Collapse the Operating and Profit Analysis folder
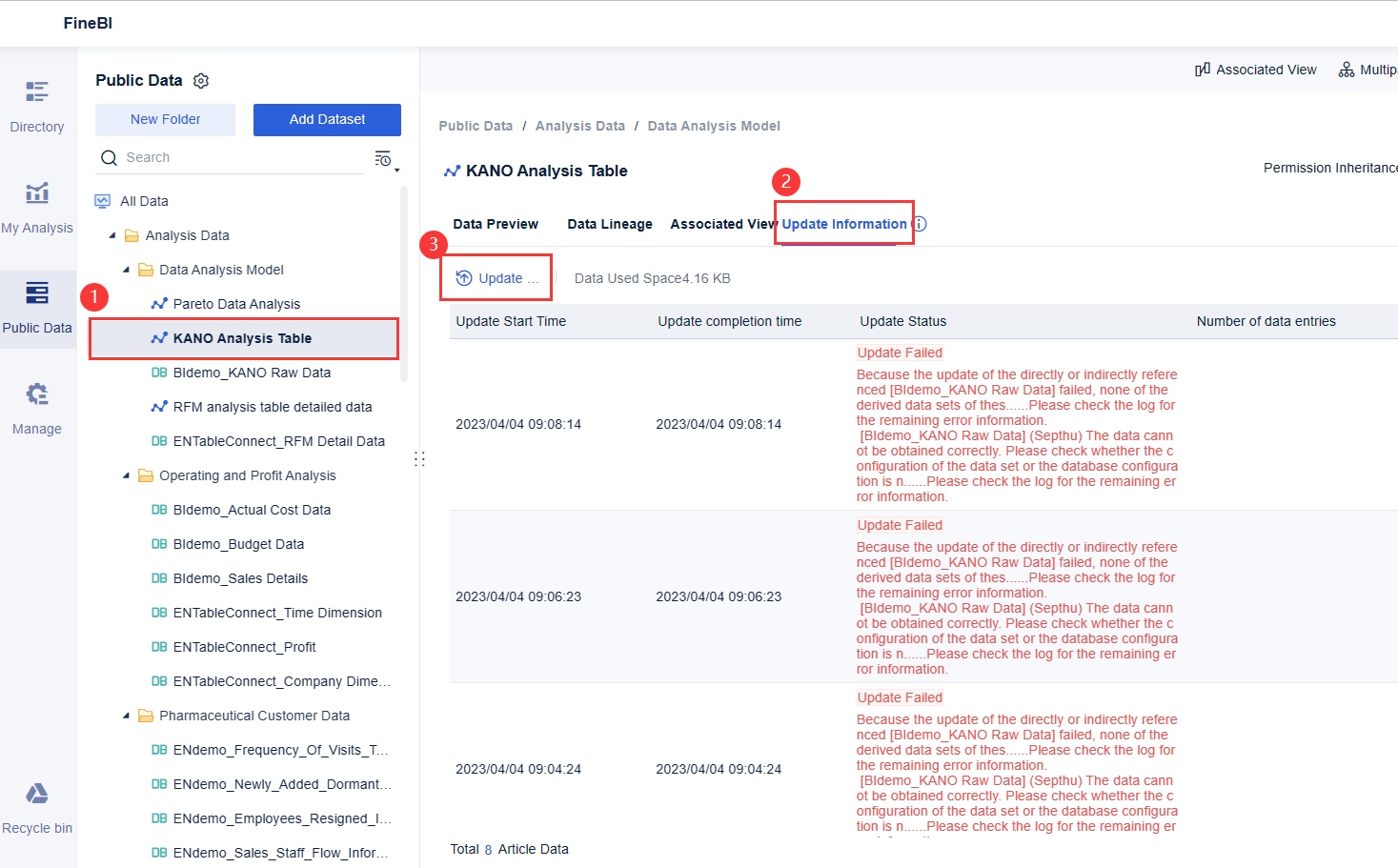Image resolution: width=1398 pixels, height=868 pixels. click(x=125, y=474)
